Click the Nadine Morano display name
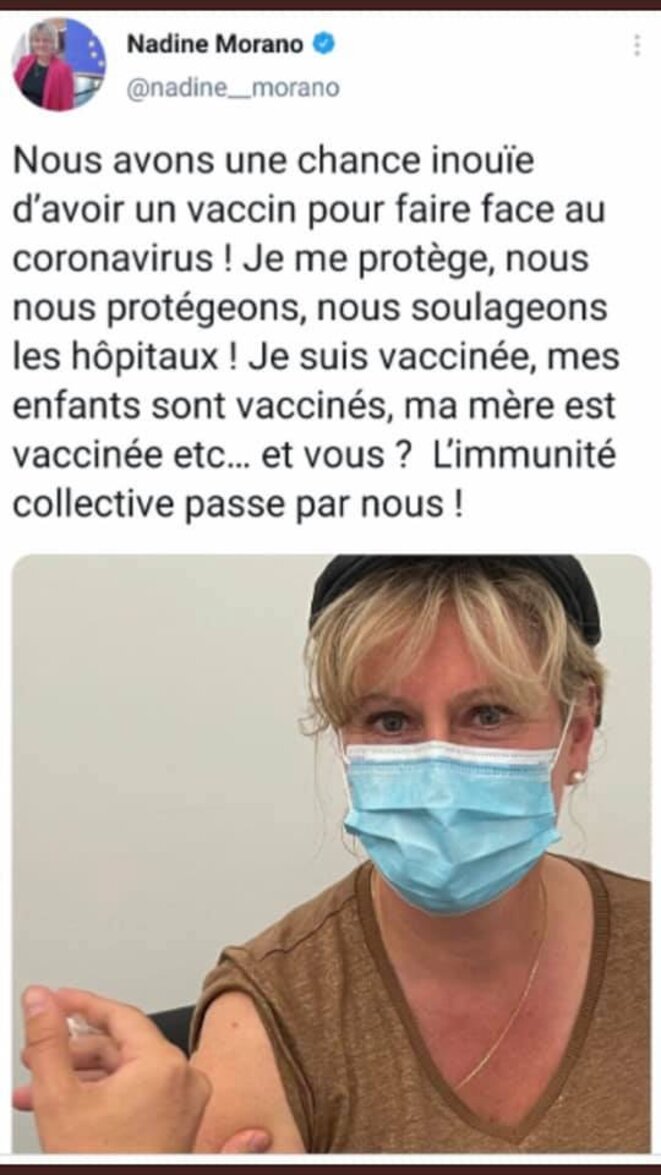661x1175 pixels. [x=215, y=45]
